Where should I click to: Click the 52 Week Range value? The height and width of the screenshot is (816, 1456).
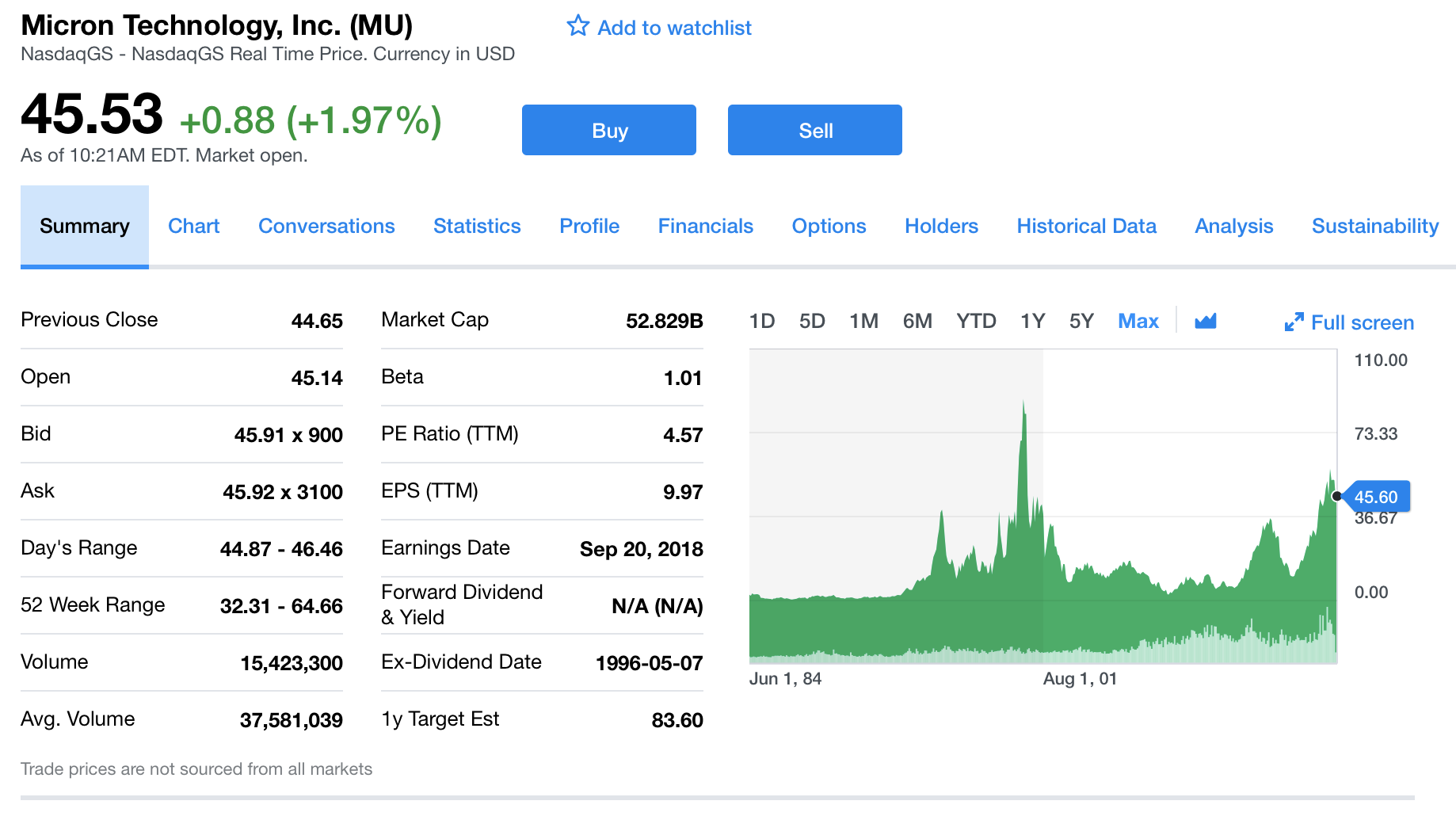(x=281, y=606)
